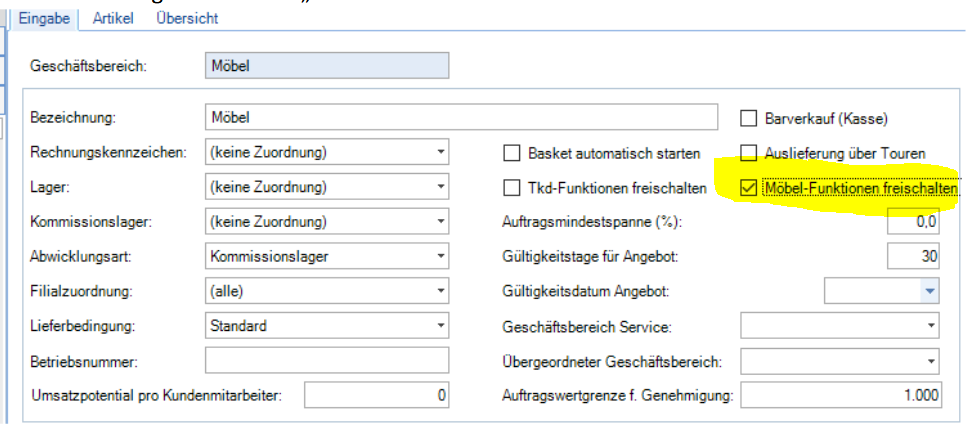Open Kommissionslager dropdown
The image size is (966, 431).
(441, 222)
